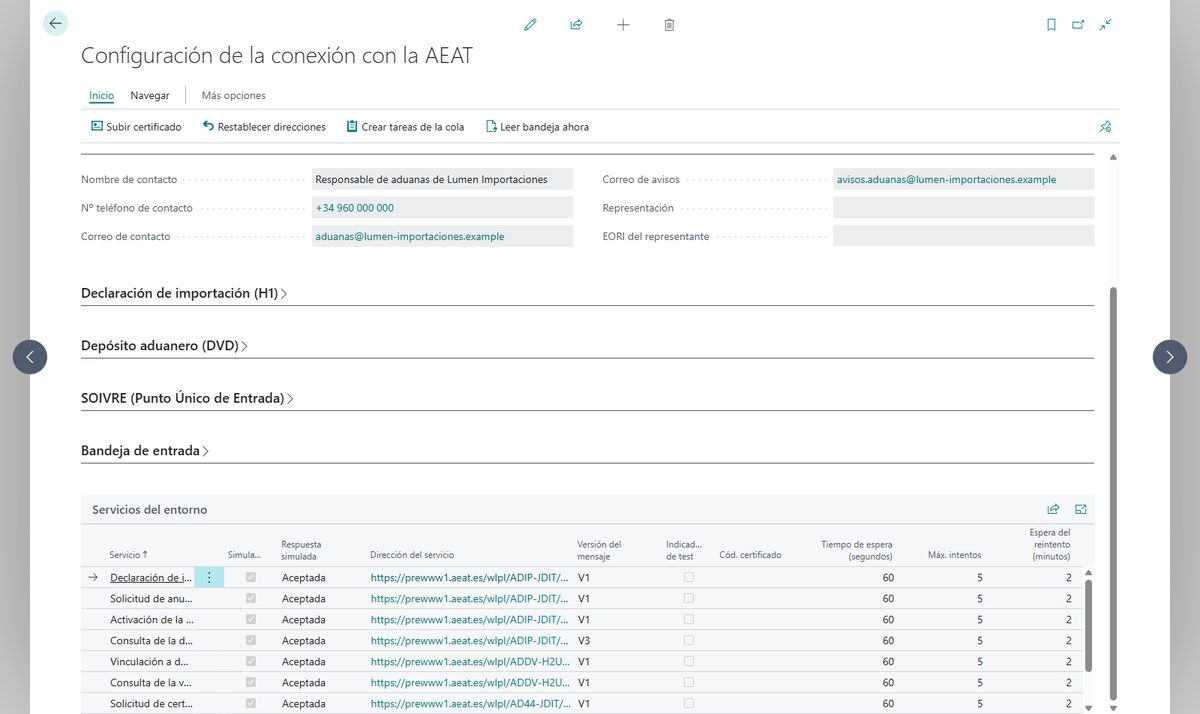Click Subir certificado action
Image resolution: width=1200 pixels, height=714 pixels.
136,127
